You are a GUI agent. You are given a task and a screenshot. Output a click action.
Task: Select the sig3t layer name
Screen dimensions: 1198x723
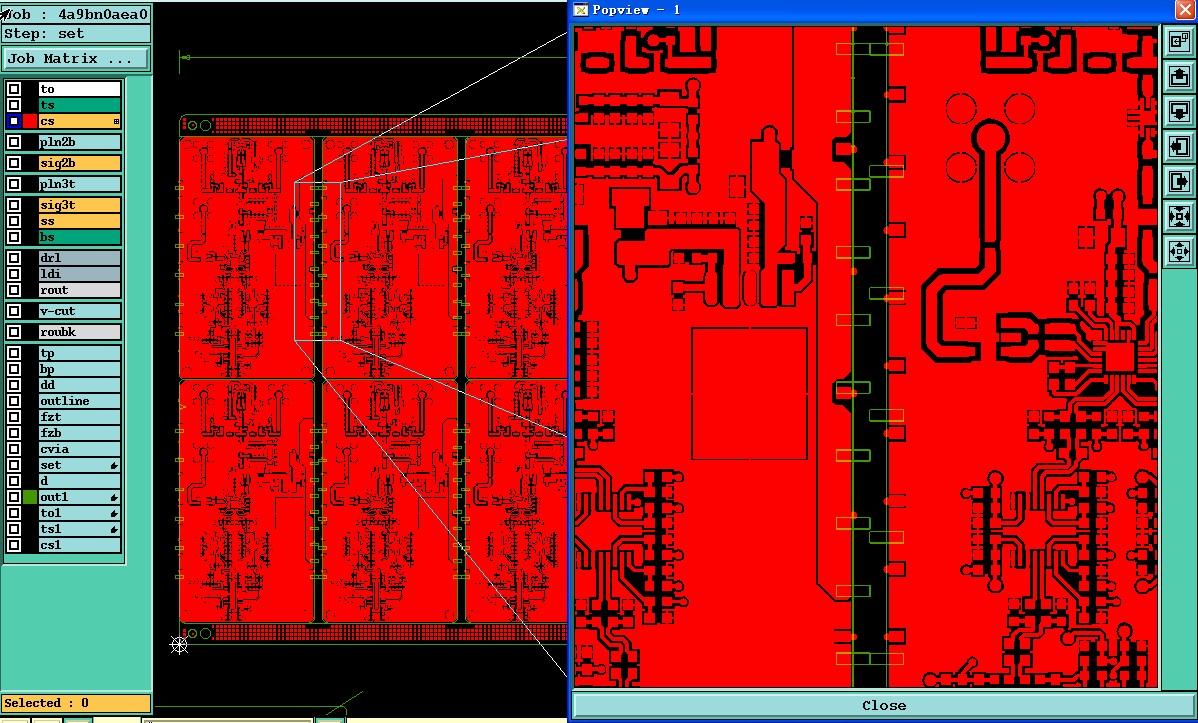click(79, 205)
